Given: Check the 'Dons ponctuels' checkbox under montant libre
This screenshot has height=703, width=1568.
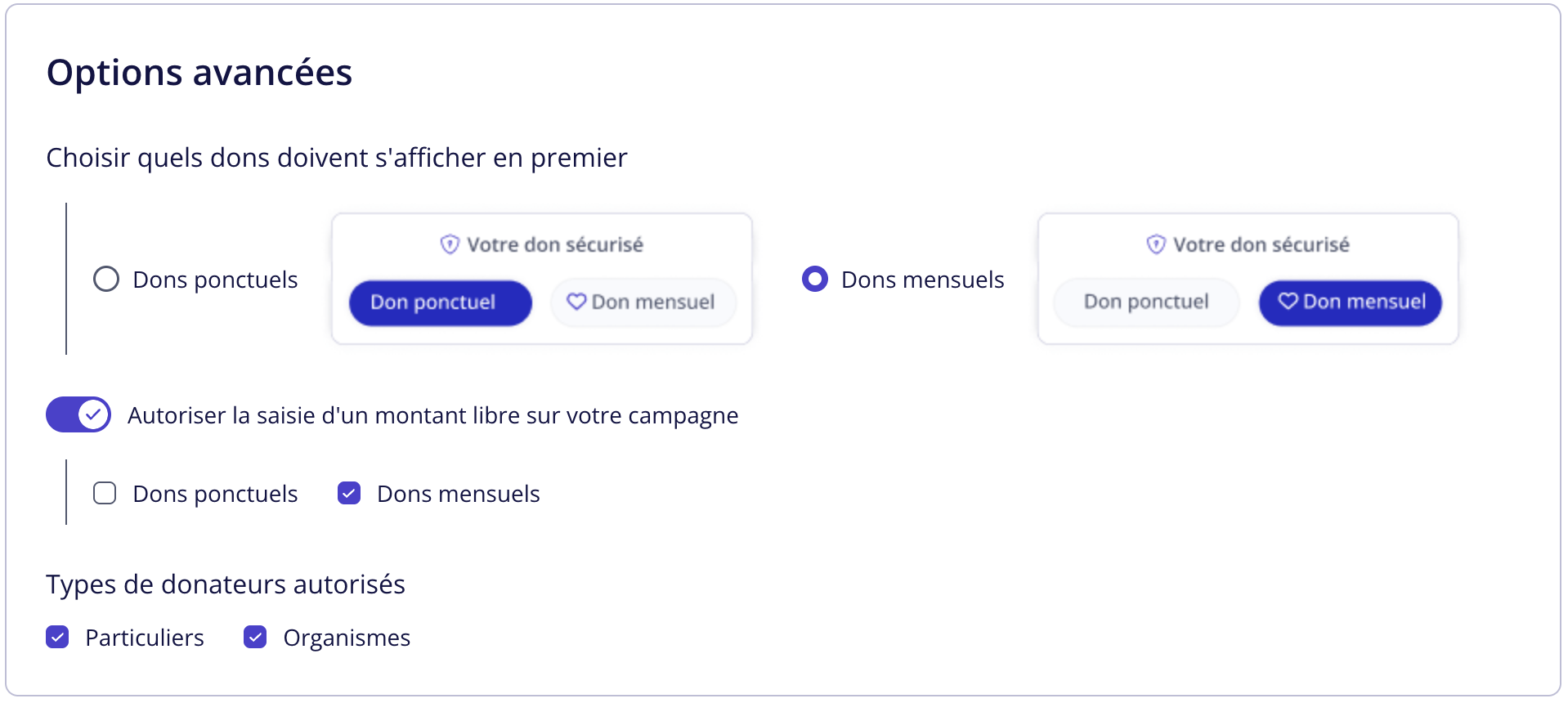Looking at the screenshot, I should [x=105, y=493].
